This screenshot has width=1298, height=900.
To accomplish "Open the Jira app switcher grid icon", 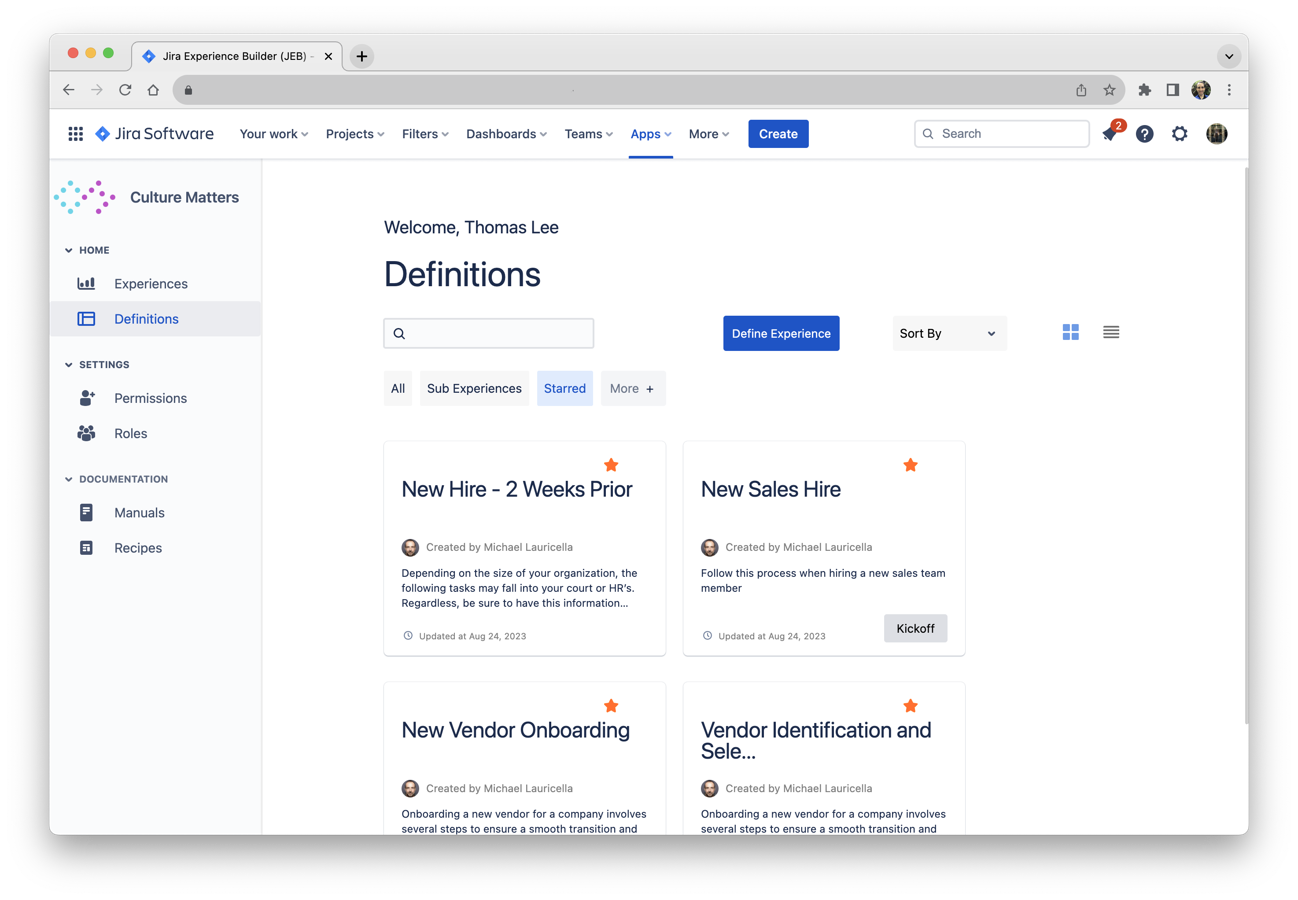I will 75,134.
